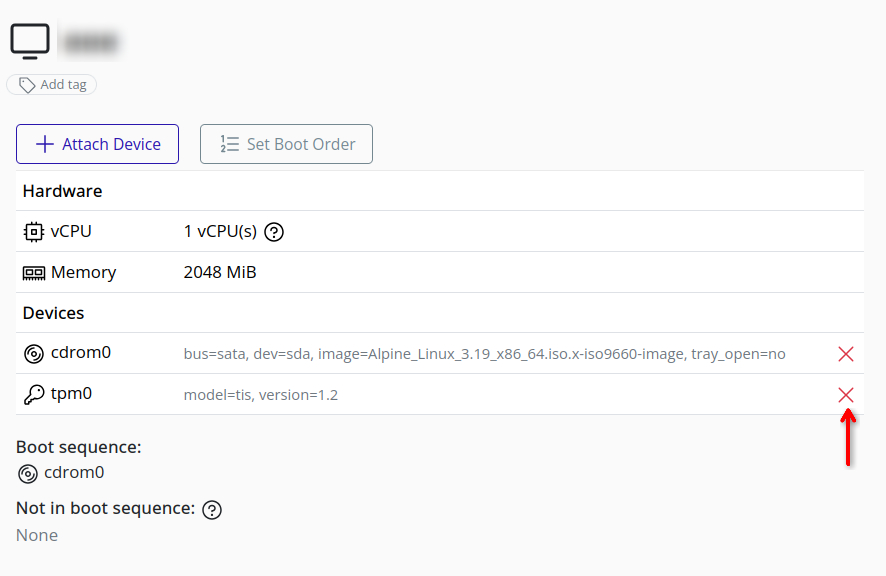Viewport: 886px width, 576px height.
Task: Click the vCPU row label
Action: pyautogui.click(x=71, y=231)
